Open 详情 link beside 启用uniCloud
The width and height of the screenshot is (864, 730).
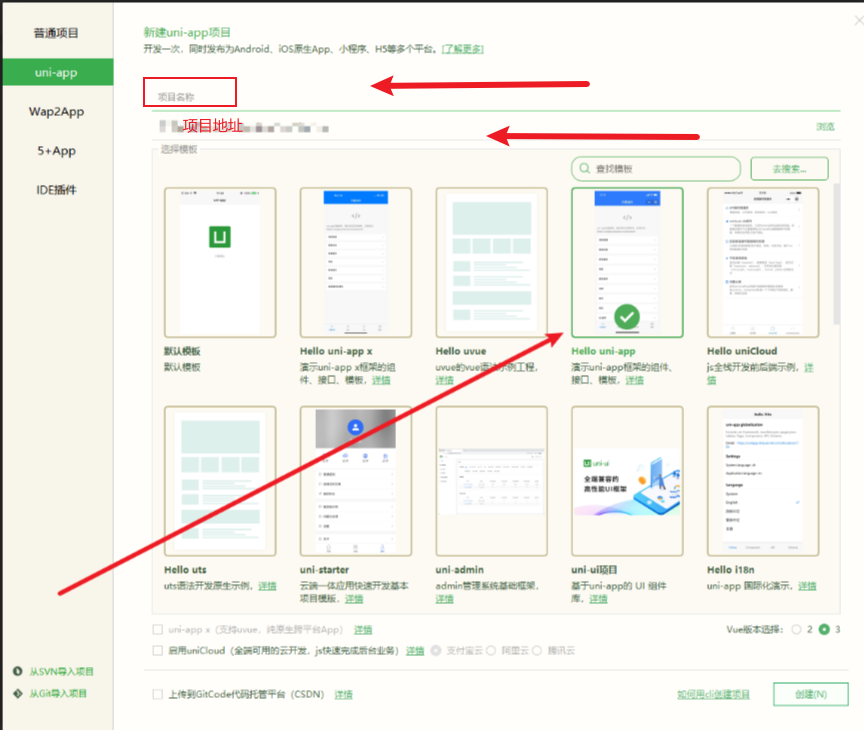415,651
